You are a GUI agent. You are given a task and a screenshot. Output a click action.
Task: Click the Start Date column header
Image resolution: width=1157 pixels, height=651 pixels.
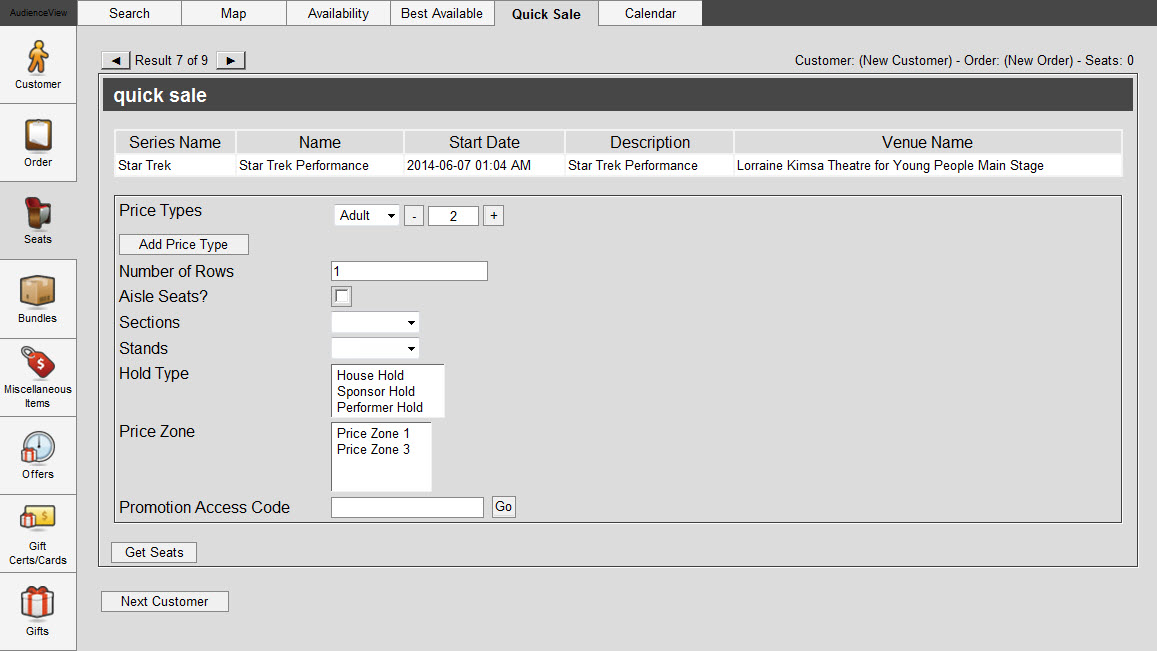(x=484, y=142)
